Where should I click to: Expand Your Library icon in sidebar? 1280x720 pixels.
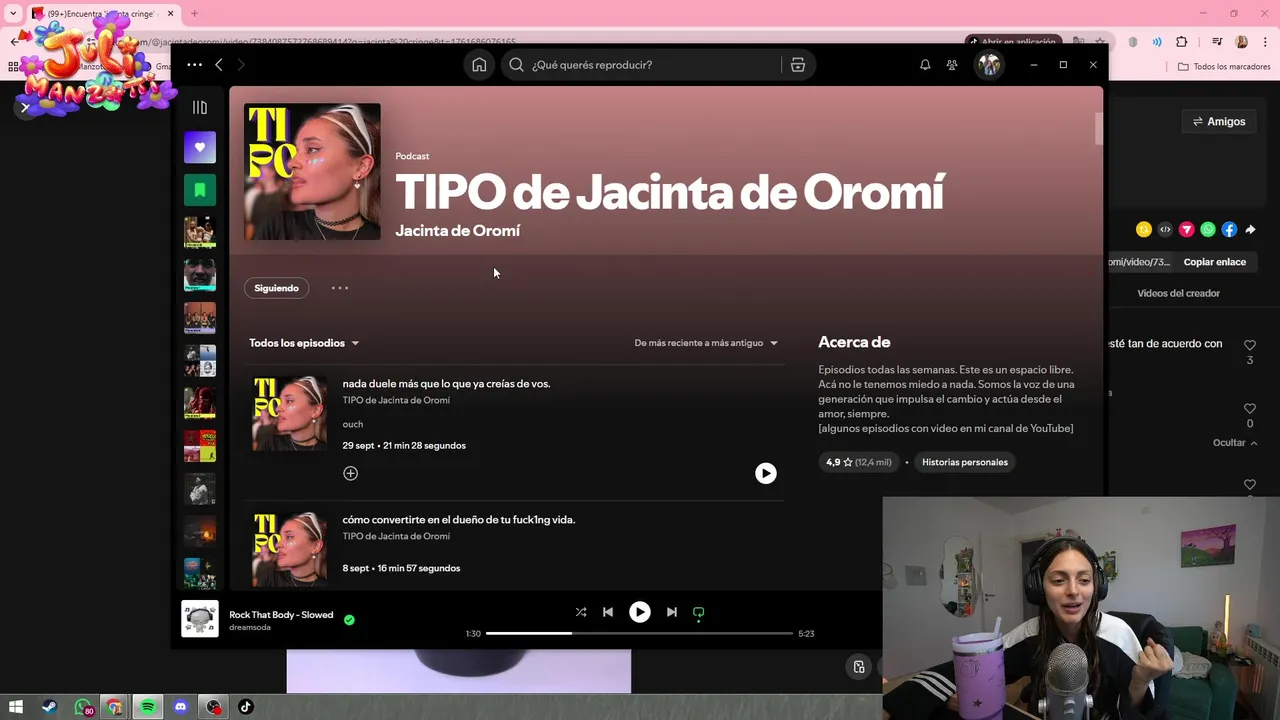pyautogui.click(x=200, y=107)
